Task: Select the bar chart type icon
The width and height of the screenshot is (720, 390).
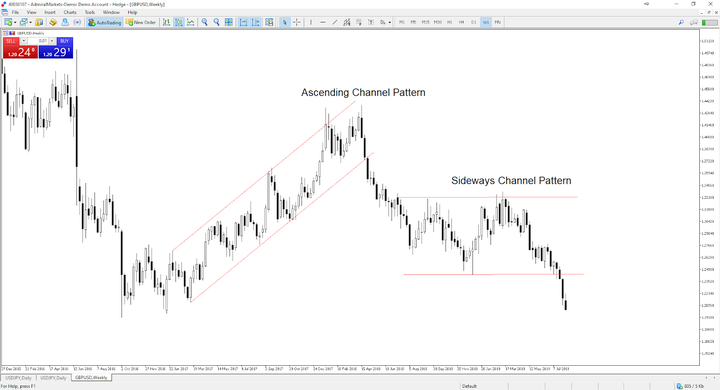Action: coord(166,22)
